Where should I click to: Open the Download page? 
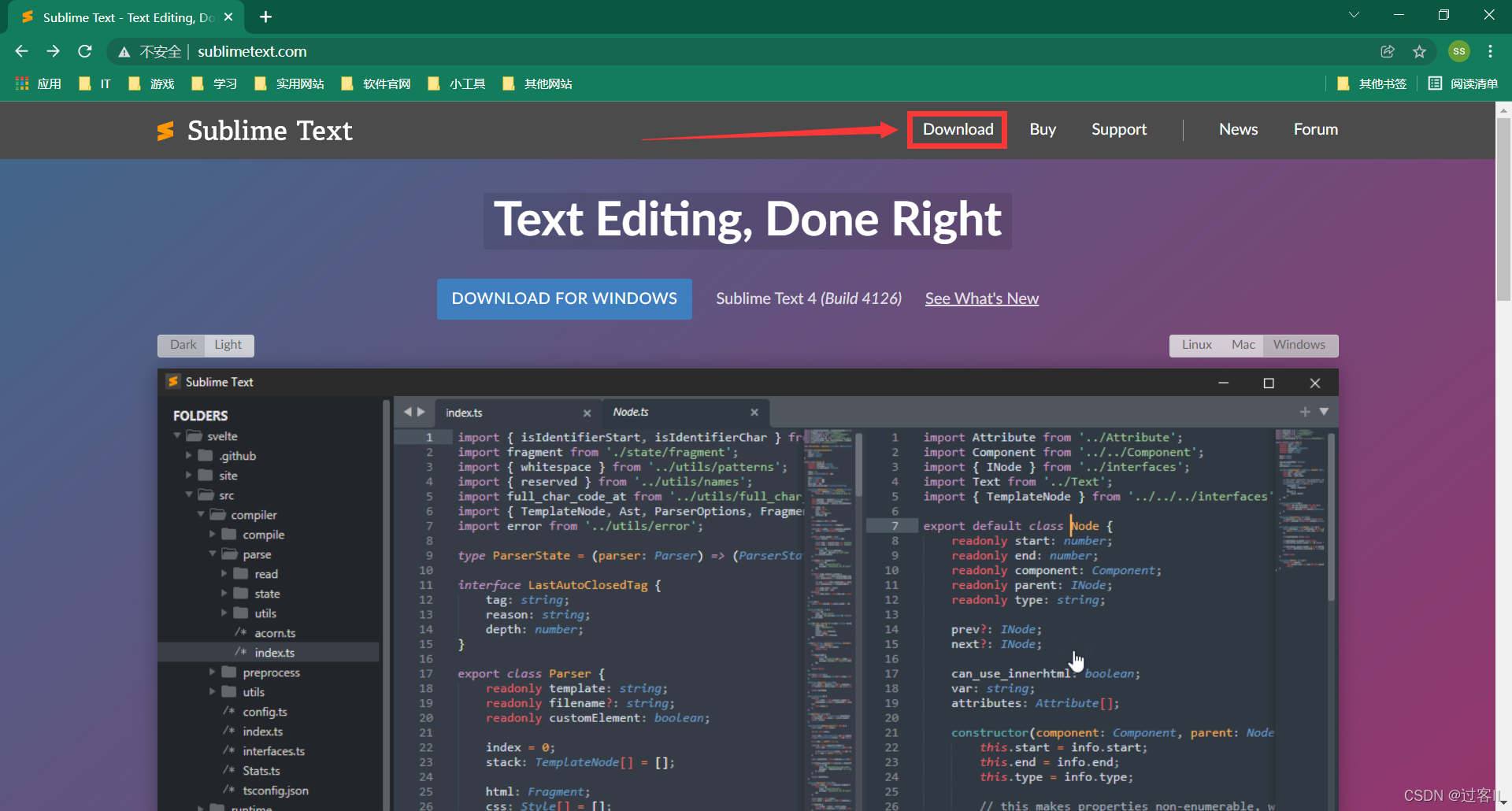point(958,129)
